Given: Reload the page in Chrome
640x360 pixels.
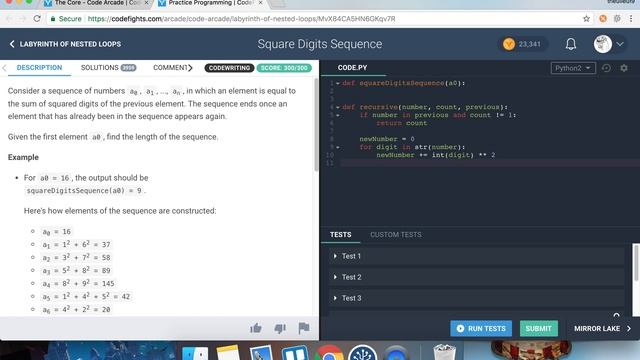Looking at the screenshot, I should tap(37, 19).
